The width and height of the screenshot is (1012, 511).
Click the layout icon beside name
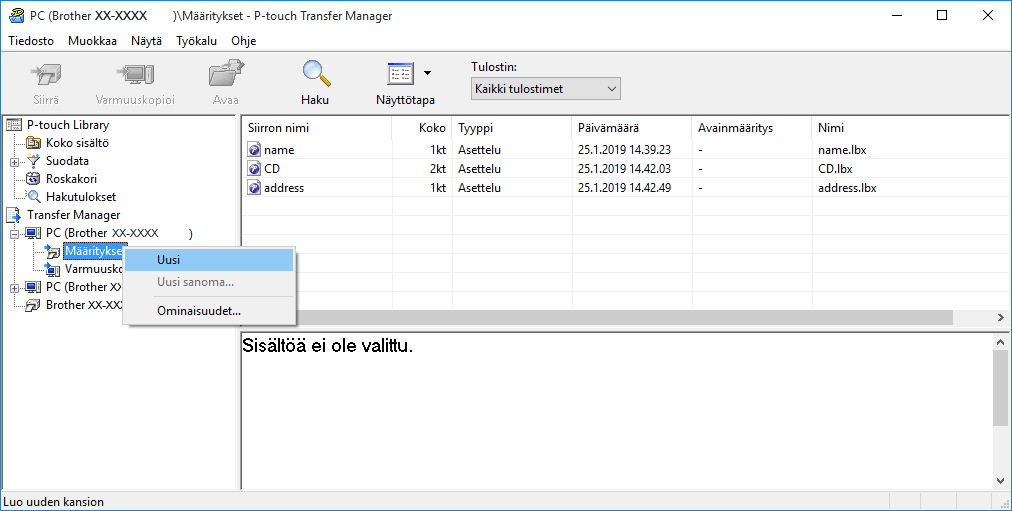point(254,150)
